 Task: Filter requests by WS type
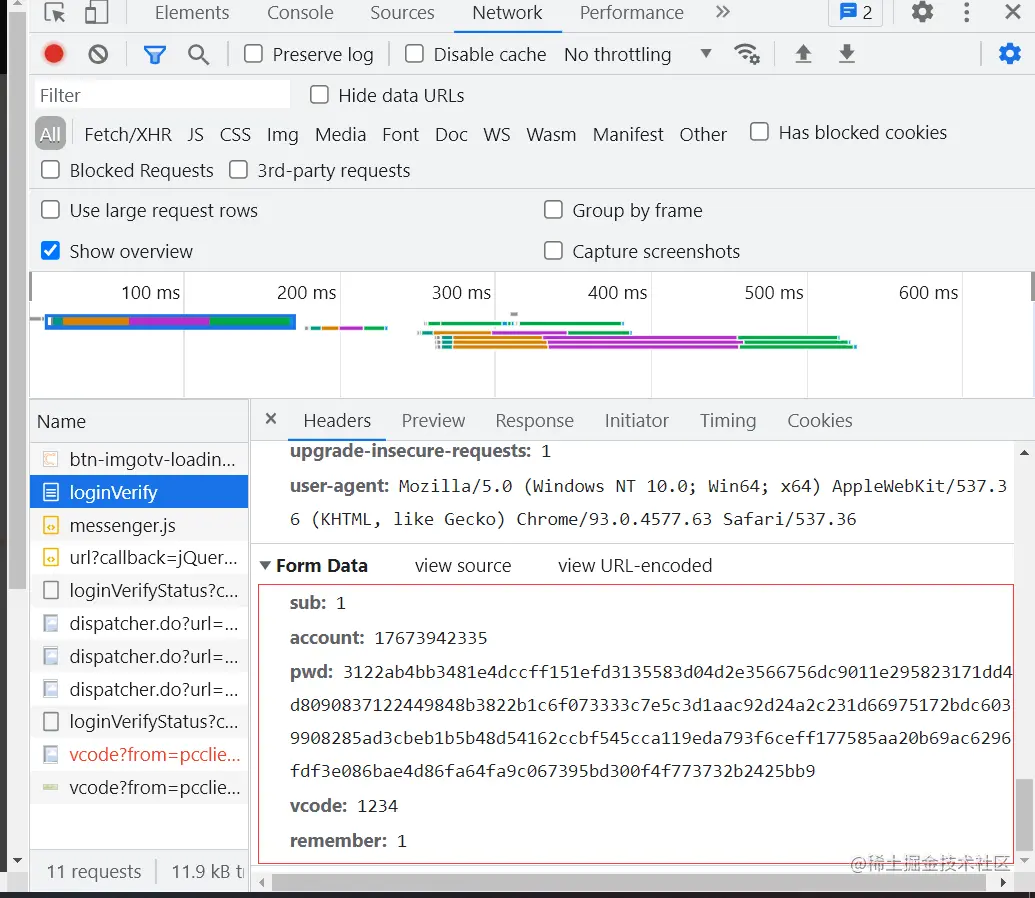(496, 134)
